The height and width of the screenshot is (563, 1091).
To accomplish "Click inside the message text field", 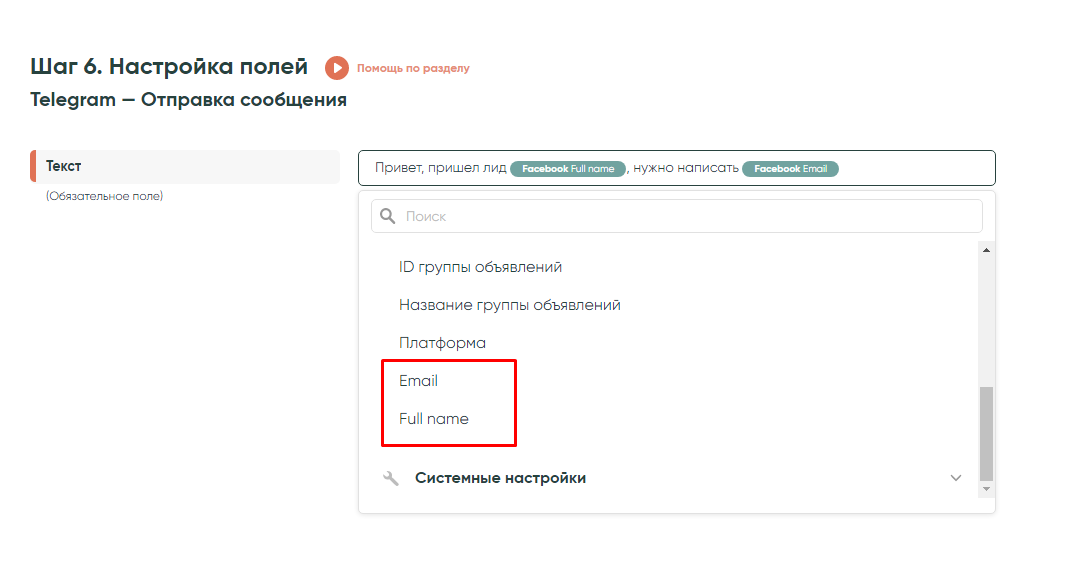I will click(915, 168).
